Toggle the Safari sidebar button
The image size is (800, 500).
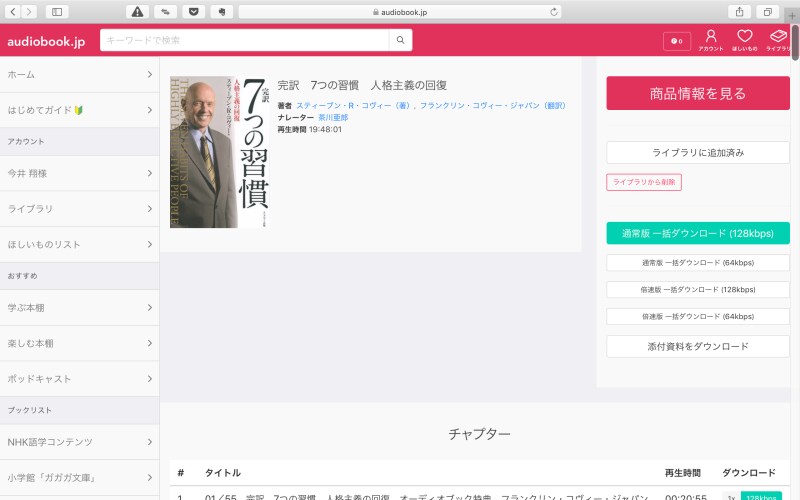point(57,12)
